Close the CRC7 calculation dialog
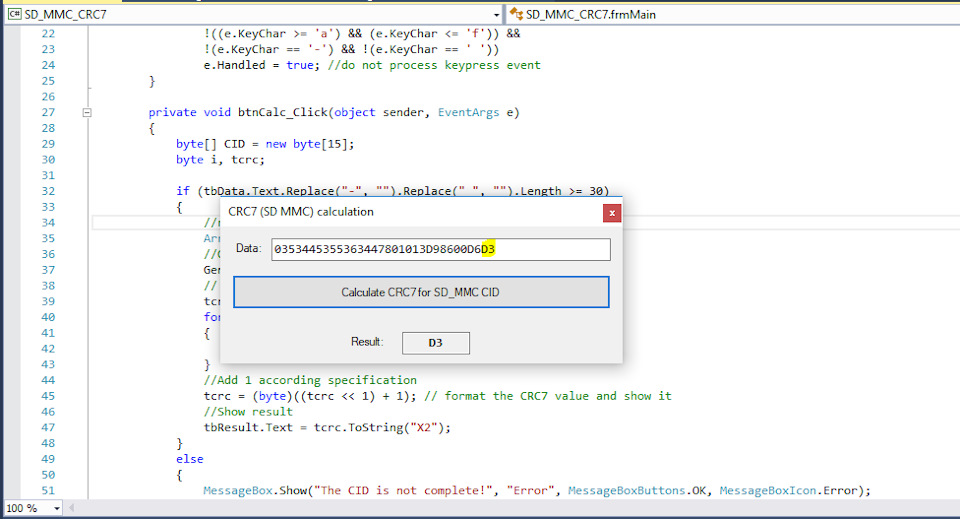Viewport: 960px width, 519px height. [x=612, y=213]
